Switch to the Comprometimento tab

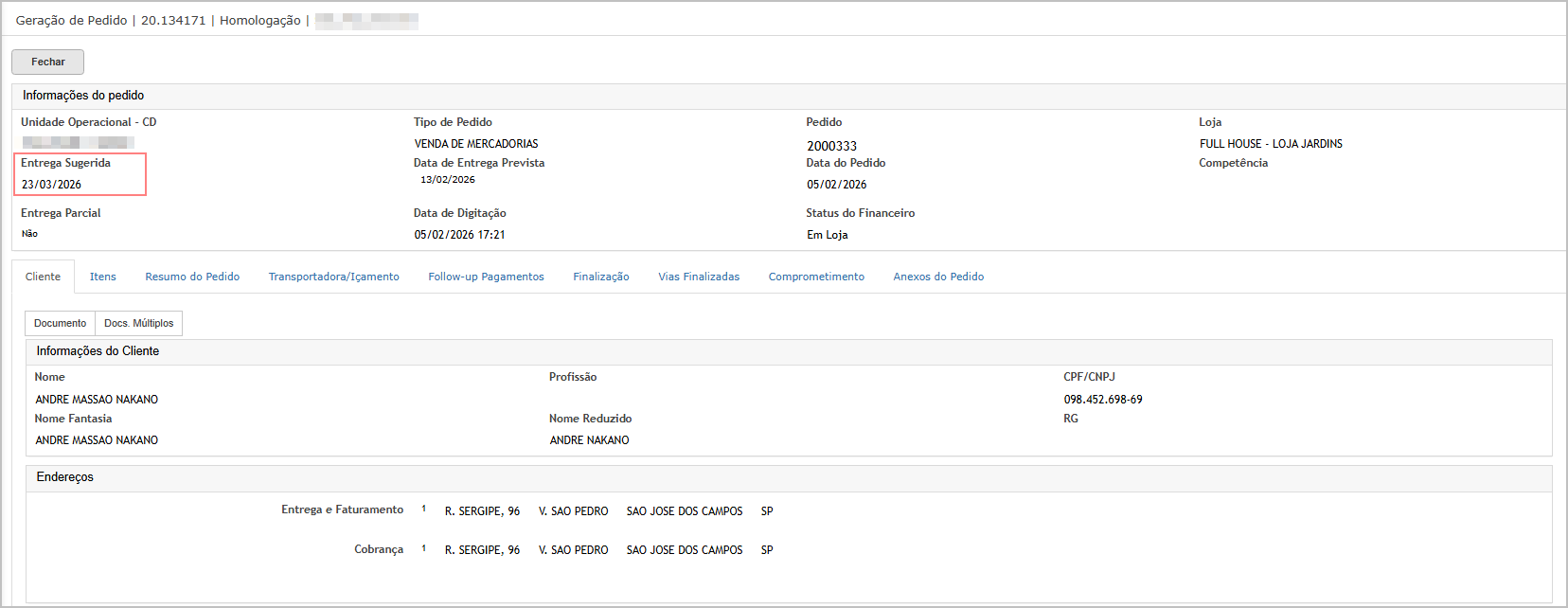816,277
